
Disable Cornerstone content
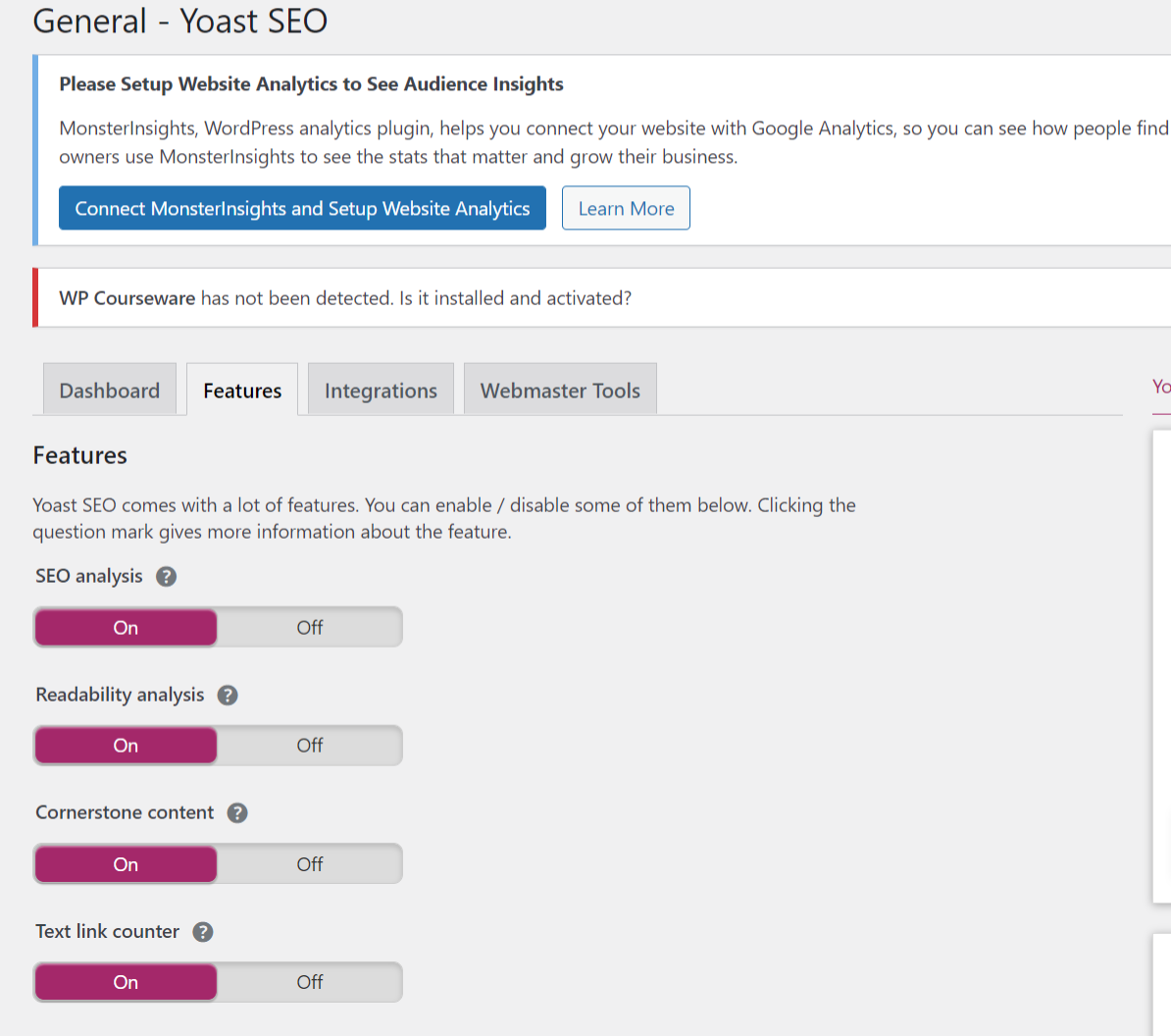309,863
